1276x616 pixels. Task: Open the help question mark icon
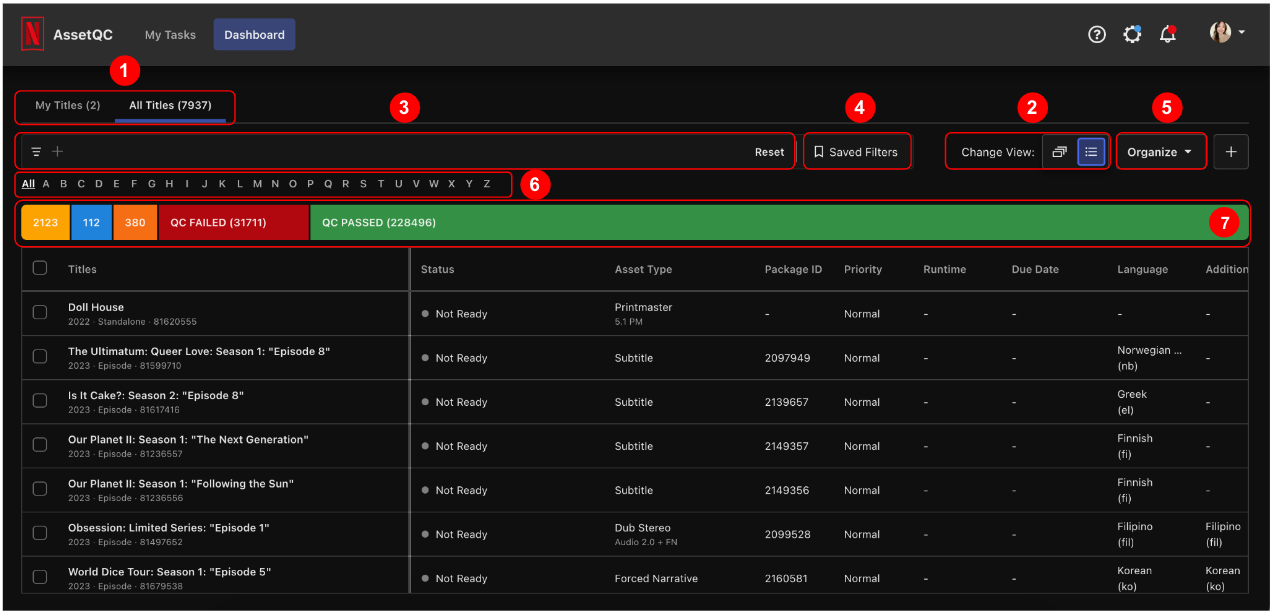[x=1097, y=34]
